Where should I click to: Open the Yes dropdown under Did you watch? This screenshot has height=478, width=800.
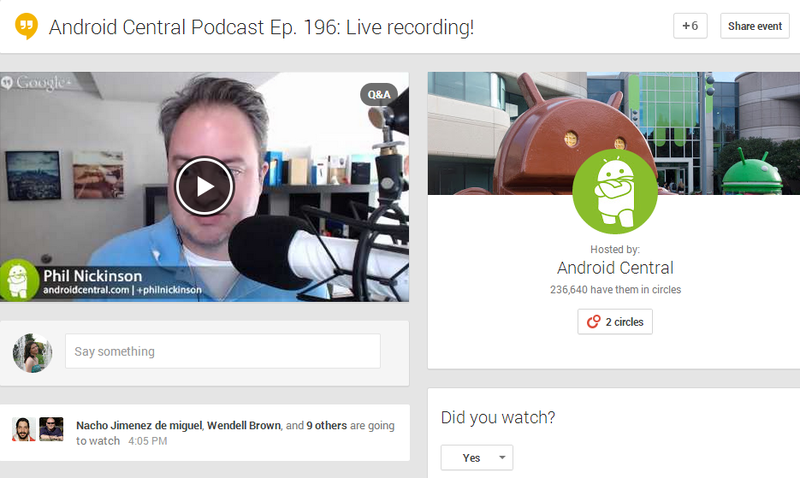477,458
